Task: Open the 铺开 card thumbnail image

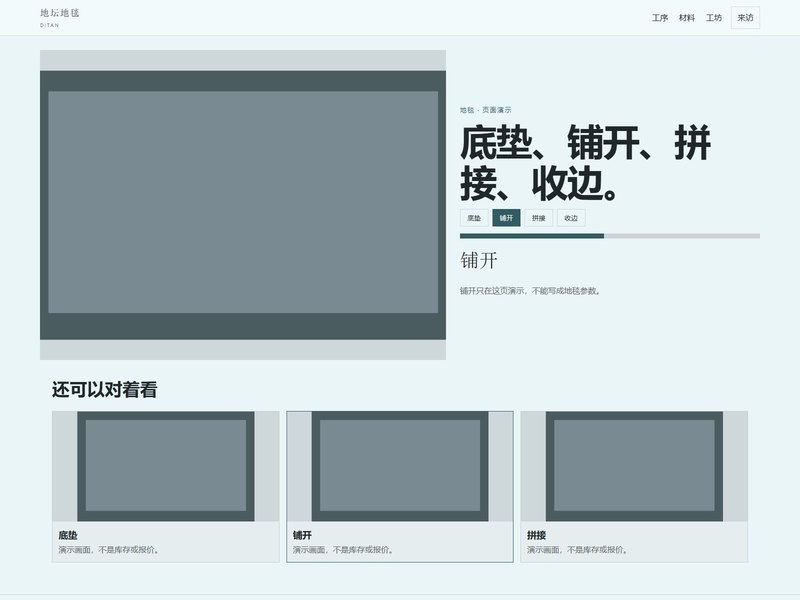Action: (x=400, y=466)
